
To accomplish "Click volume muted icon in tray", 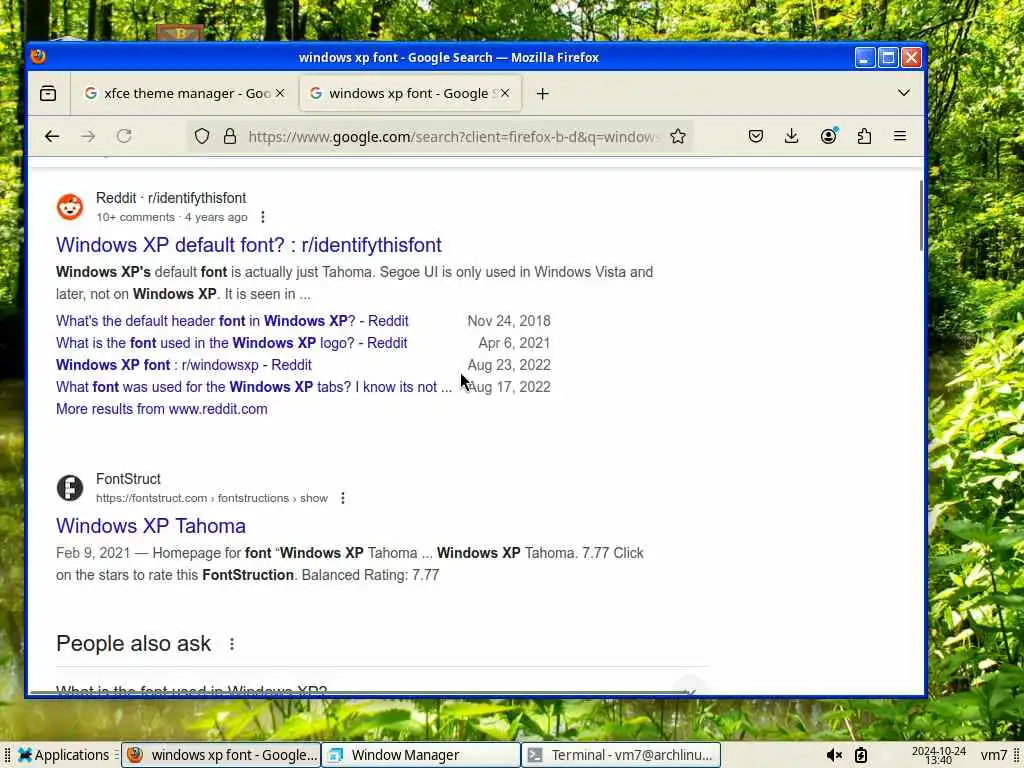I will point(834,755).
